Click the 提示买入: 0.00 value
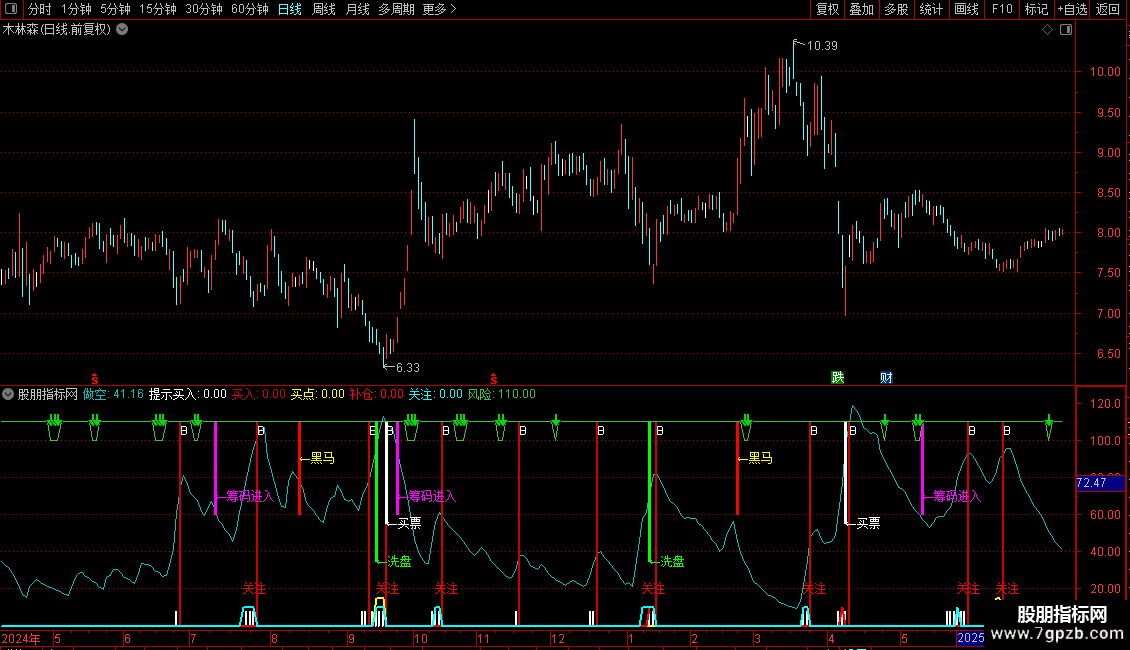 point(187,394)
